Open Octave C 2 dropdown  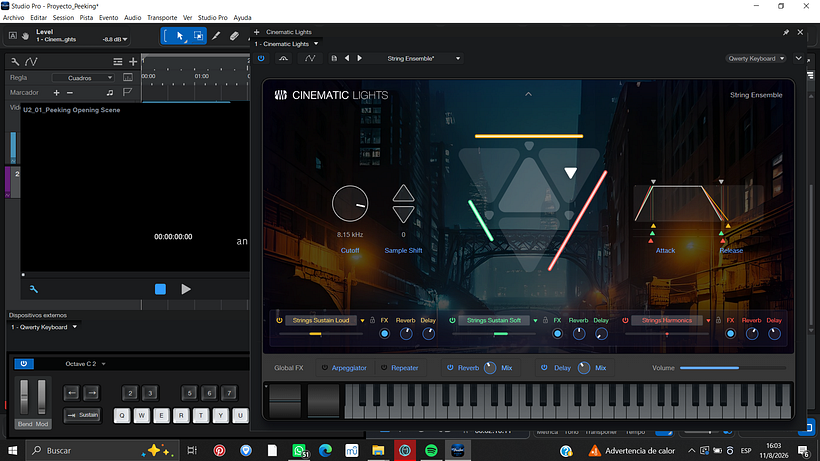(103, 364)
